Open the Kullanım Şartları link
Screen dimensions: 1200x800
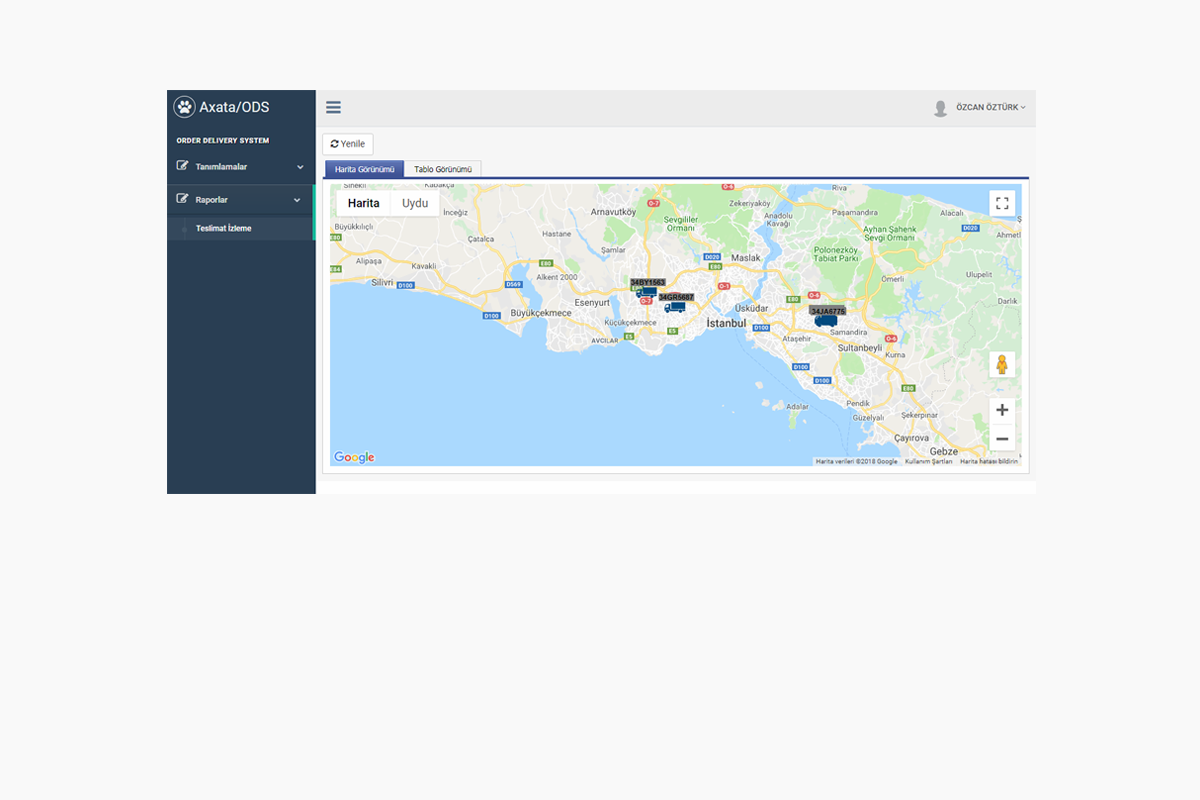pos(928,462)
